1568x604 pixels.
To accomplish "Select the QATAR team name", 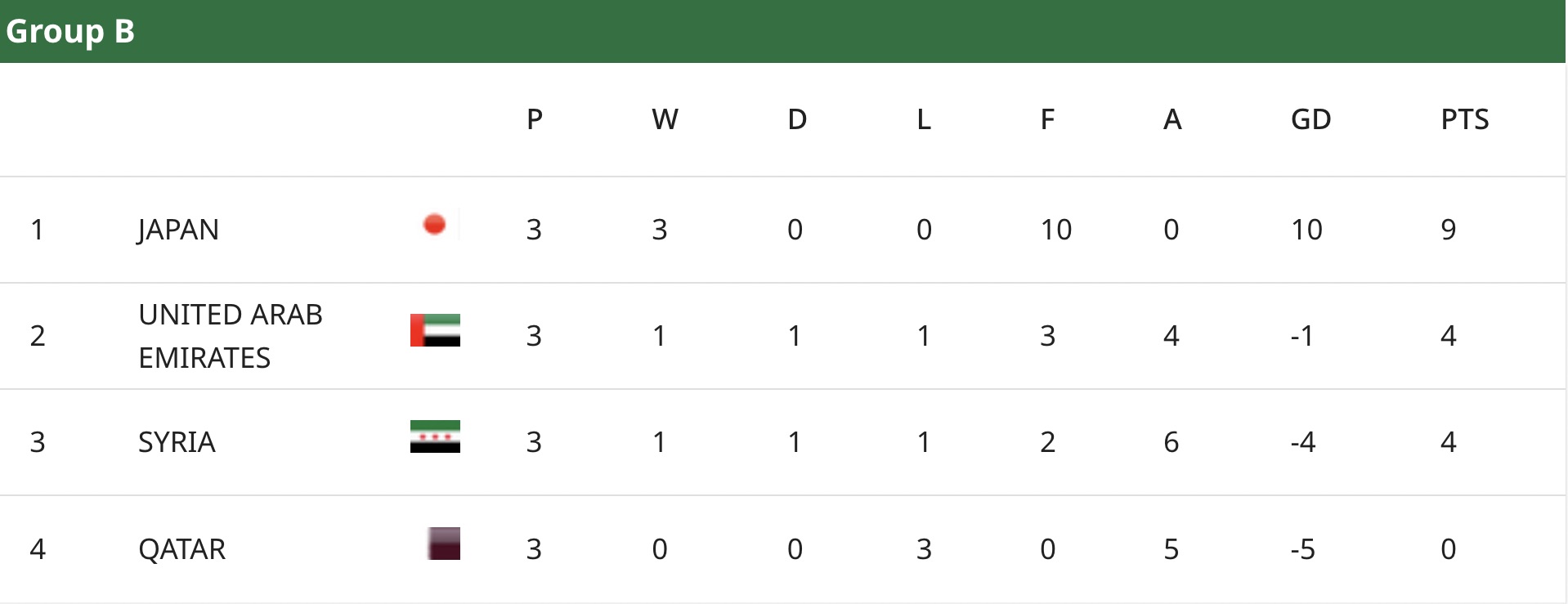I will coord(181,548).
